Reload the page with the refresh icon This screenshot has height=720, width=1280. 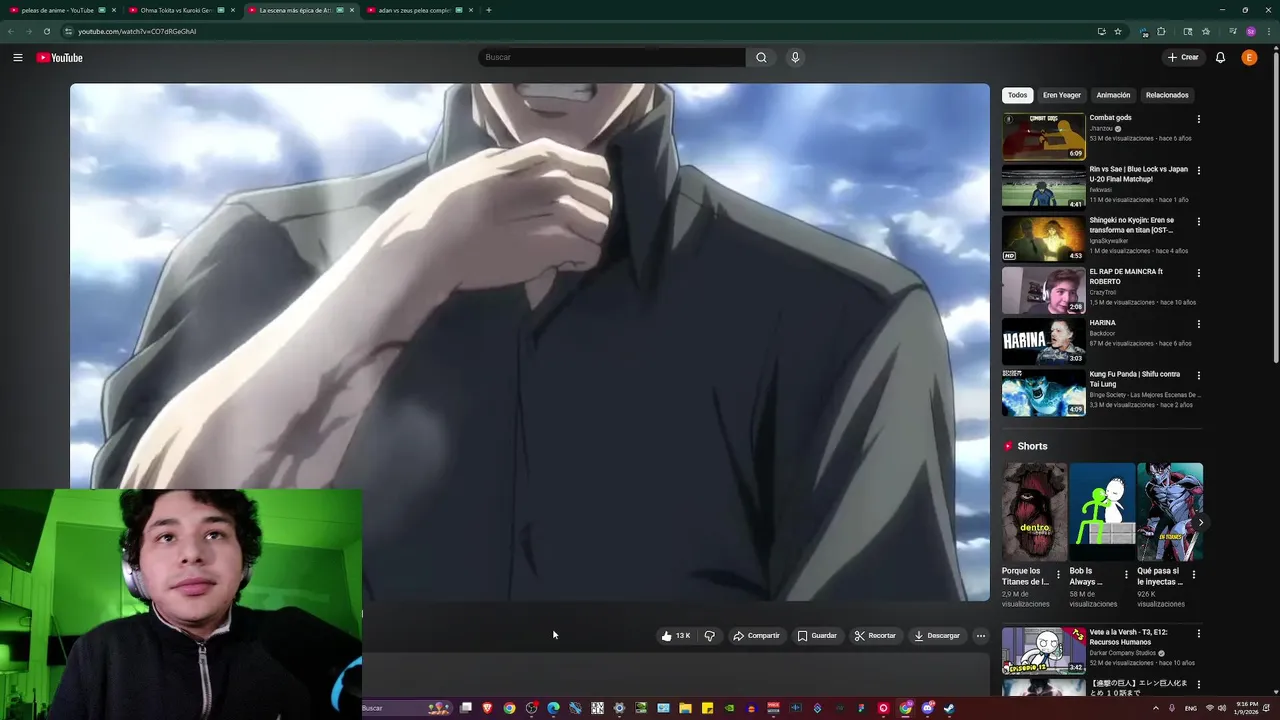coord(46,31)
